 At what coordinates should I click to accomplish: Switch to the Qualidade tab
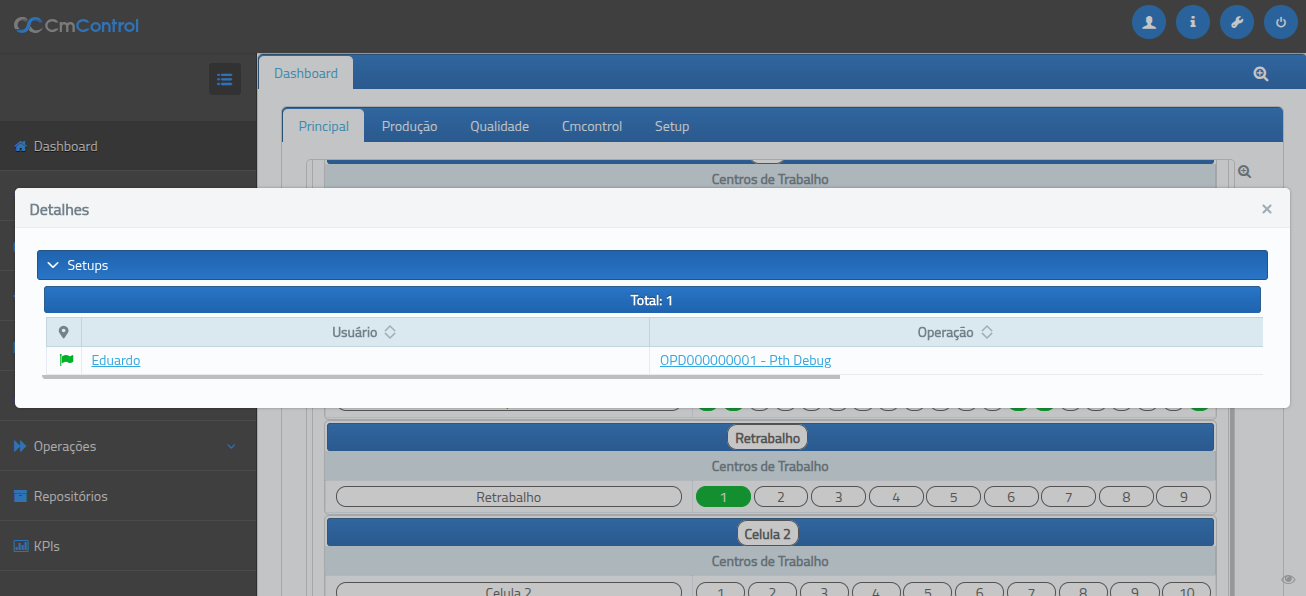point(499,126)
